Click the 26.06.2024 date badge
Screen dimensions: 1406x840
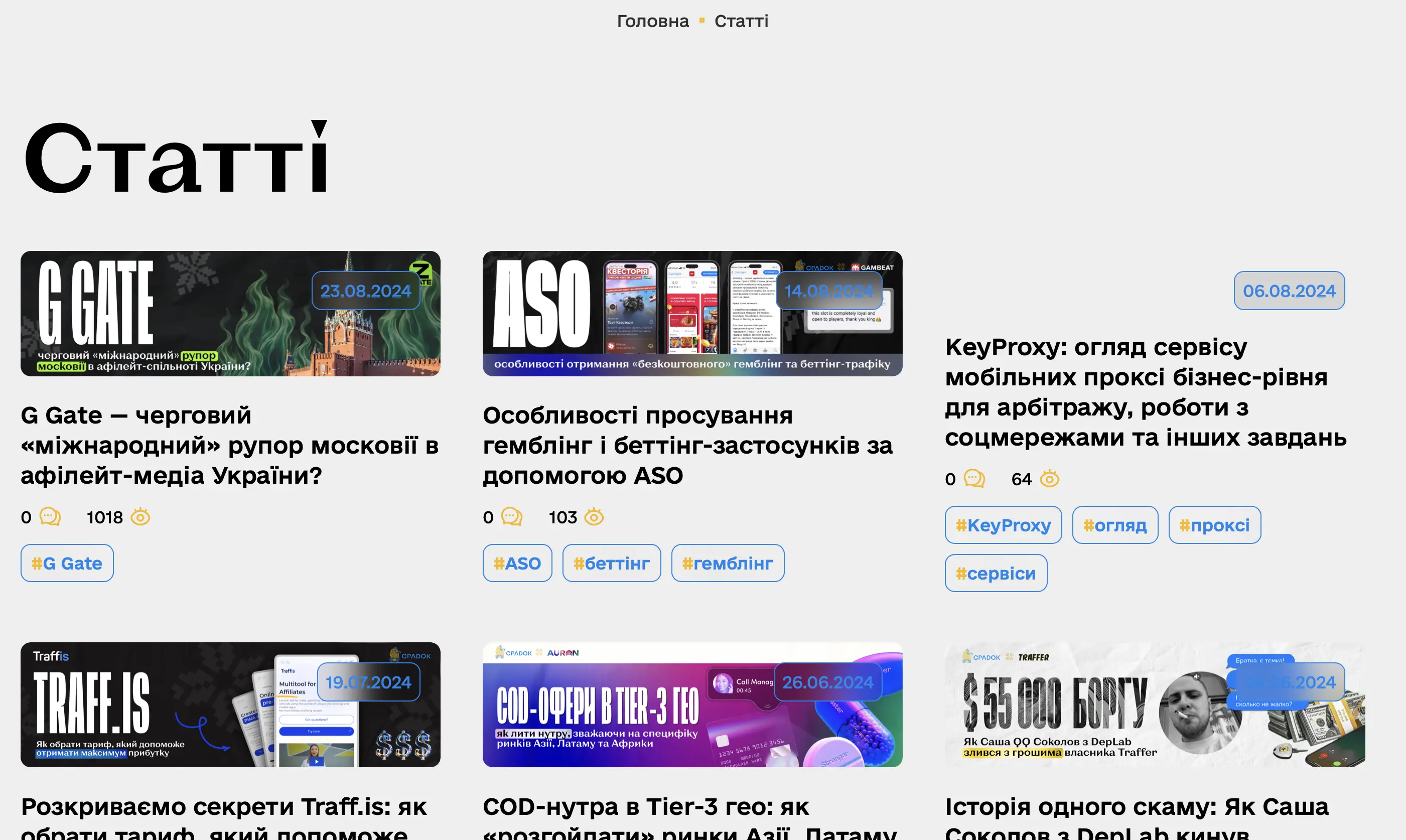click(x=827, y=682)
